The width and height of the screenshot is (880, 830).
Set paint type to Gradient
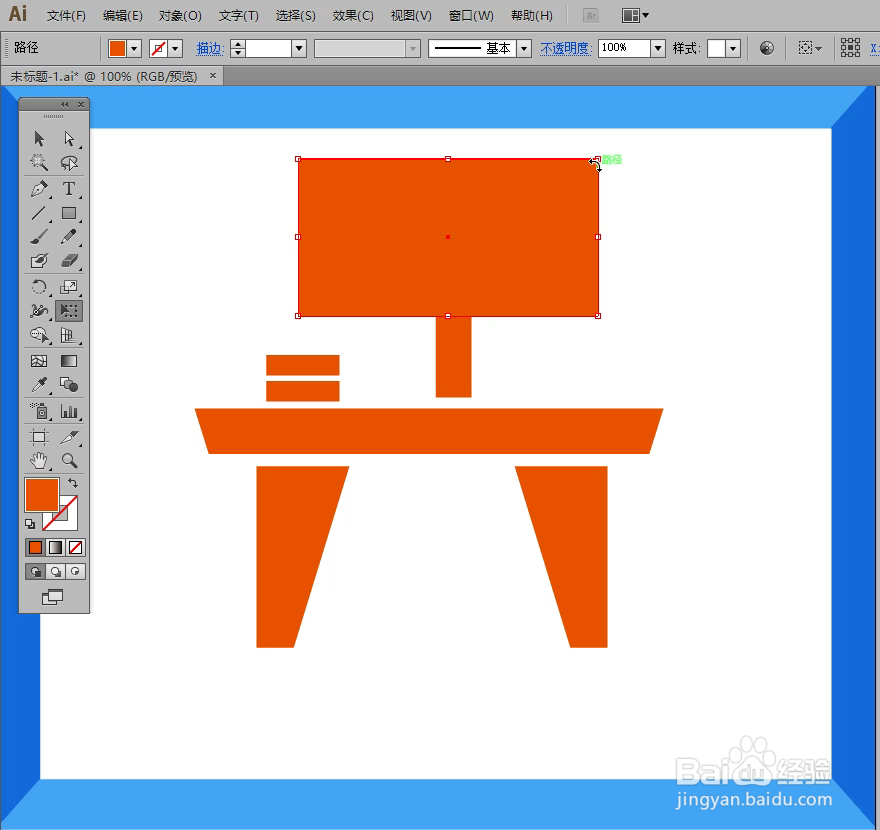[56, 547]
